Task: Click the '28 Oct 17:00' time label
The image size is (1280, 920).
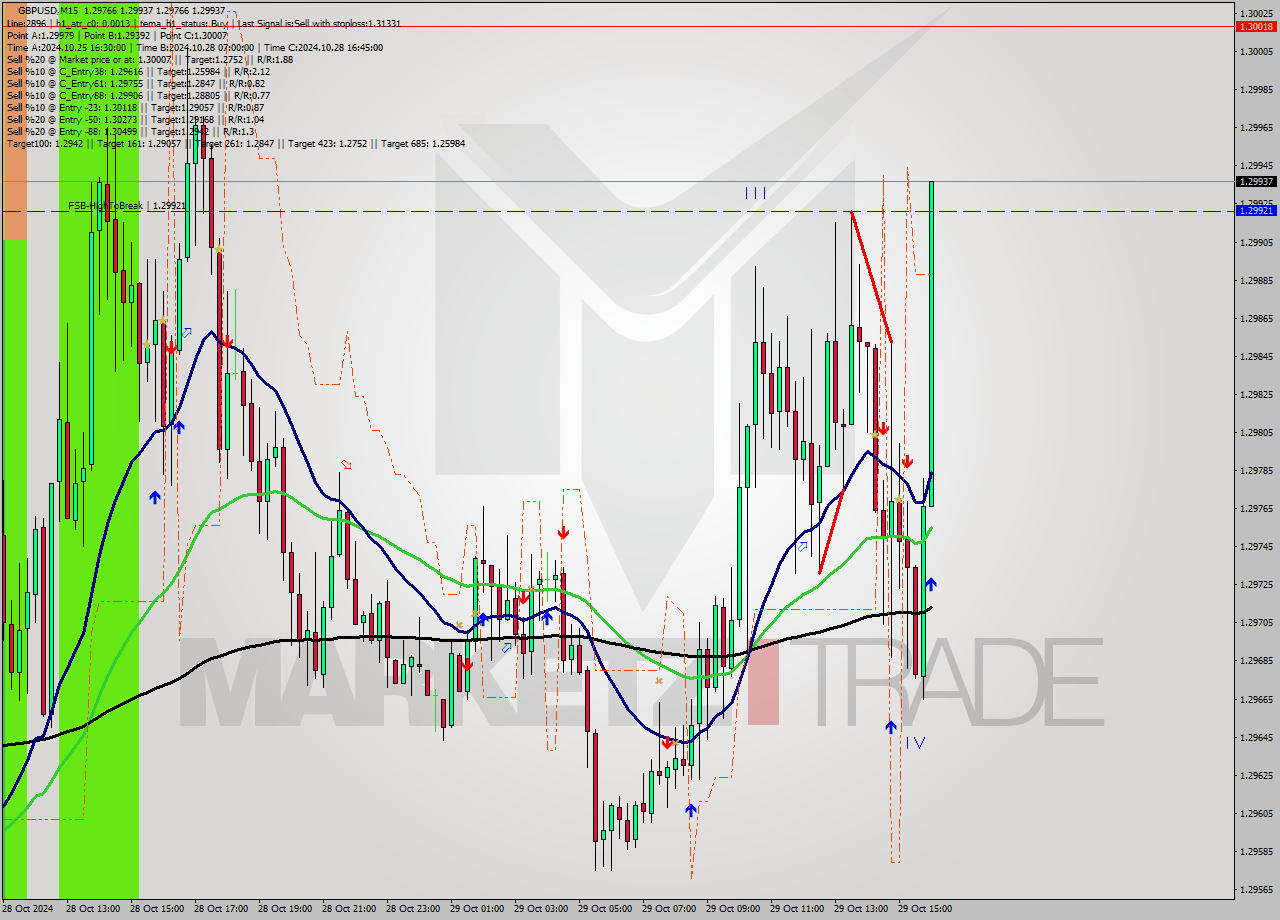Action: tap(221, 909)
